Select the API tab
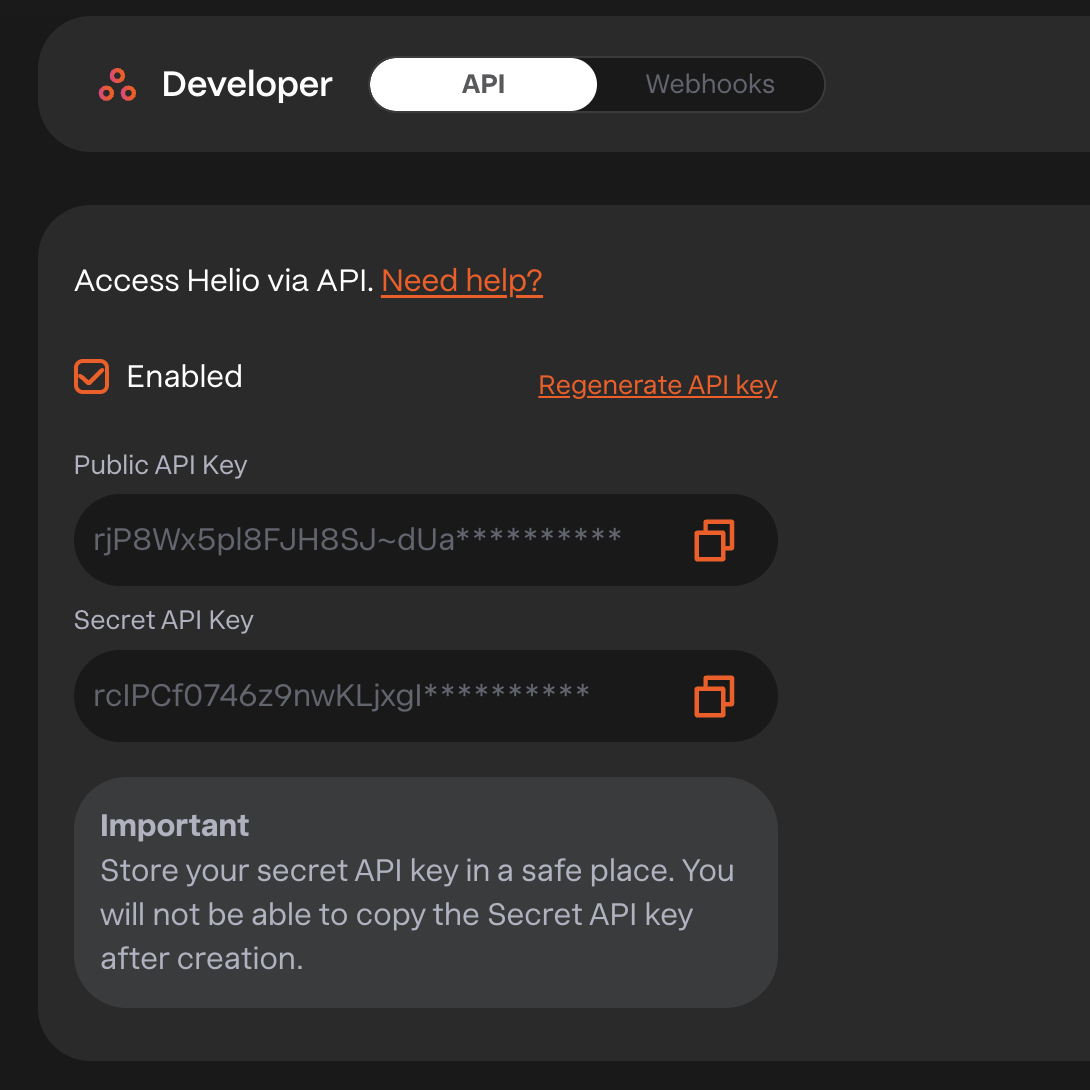Screen dimensions: 1090x1090 [x=483, y=84]
